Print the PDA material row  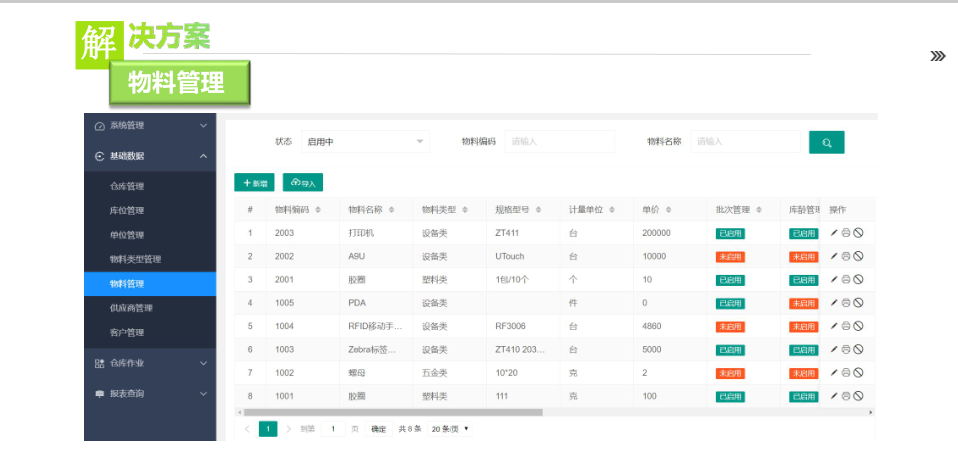846,303
